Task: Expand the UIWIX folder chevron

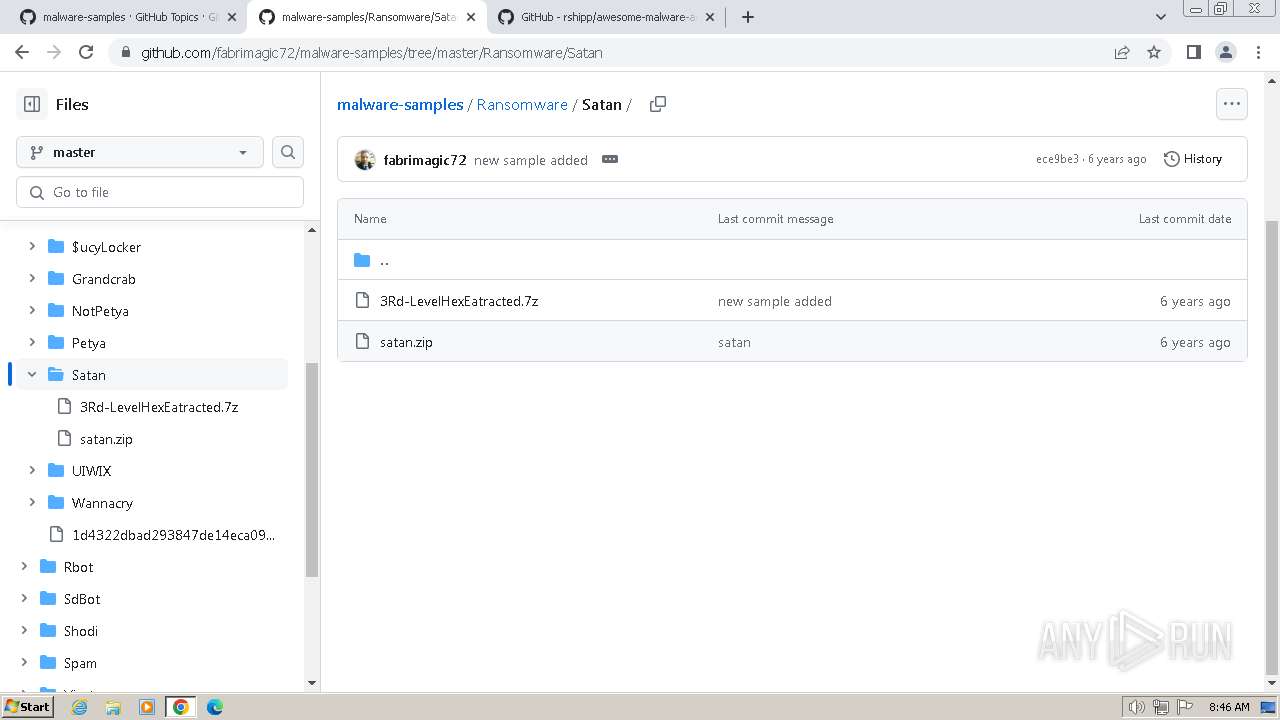Action: point(32,470)
